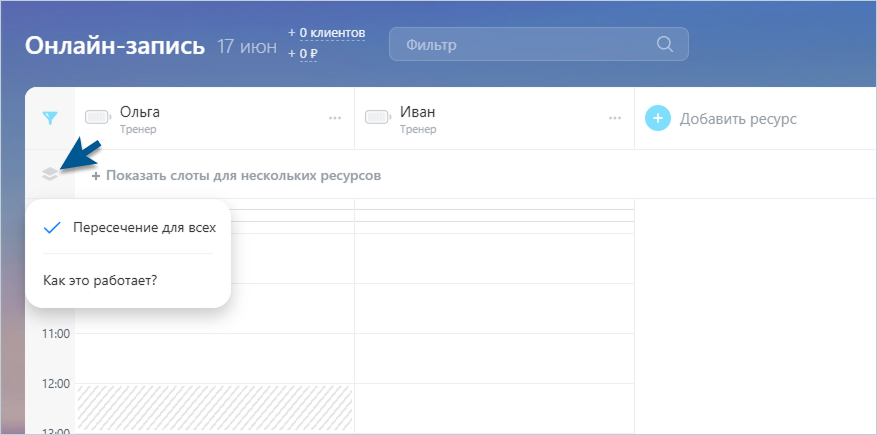Open the Как это работает? help item
This screenshot has height=435, width=877.
tap(100, 280)
